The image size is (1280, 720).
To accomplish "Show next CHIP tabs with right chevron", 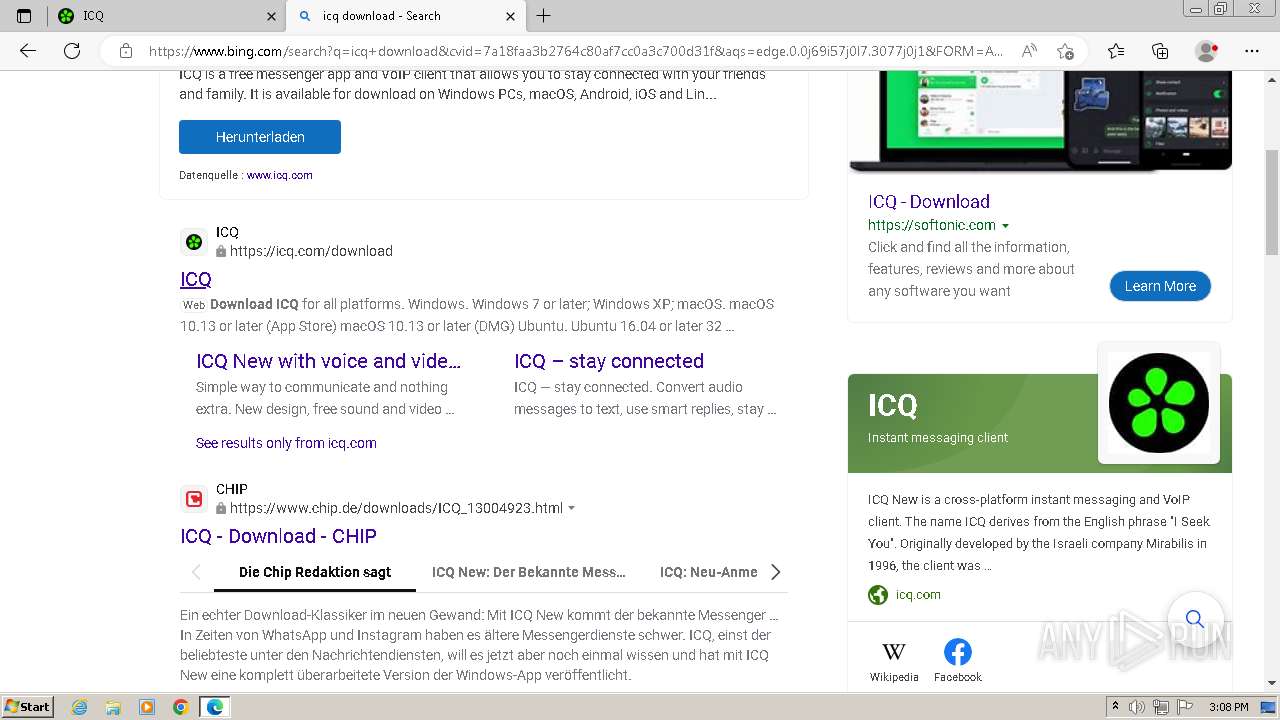I will 775,572.
